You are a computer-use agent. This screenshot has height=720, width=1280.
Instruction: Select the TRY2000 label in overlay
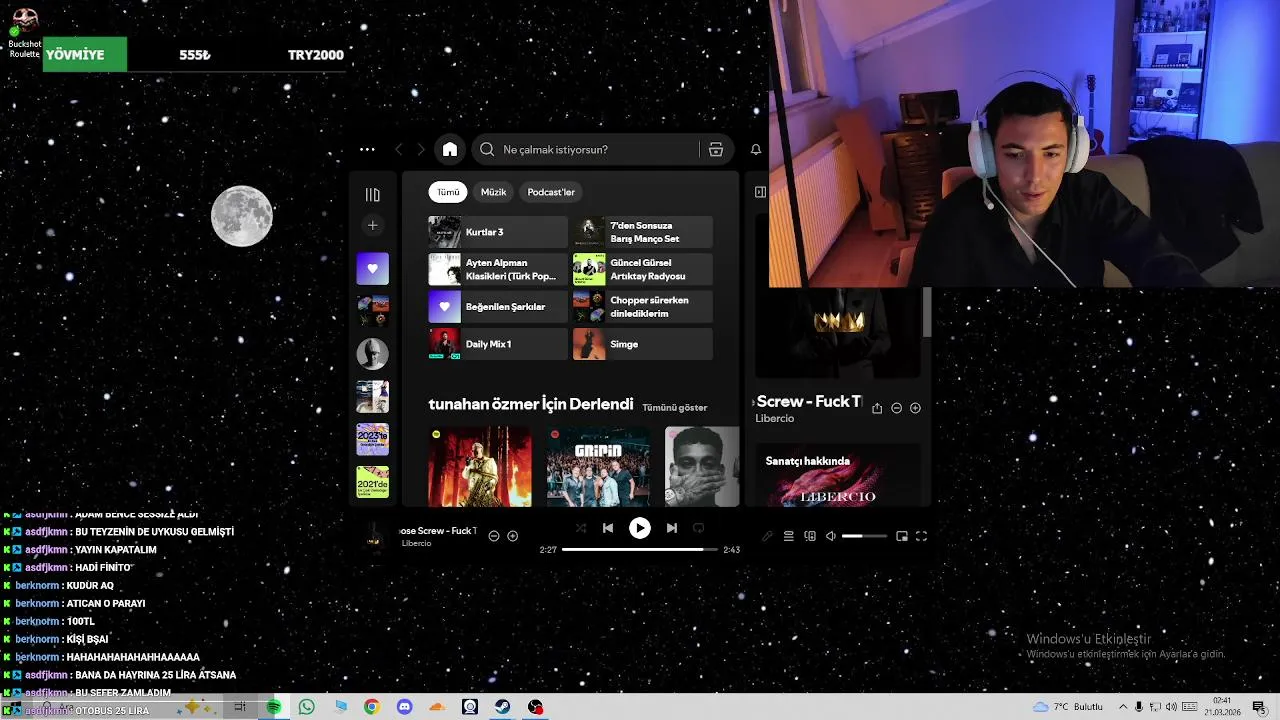coord(316,55)
